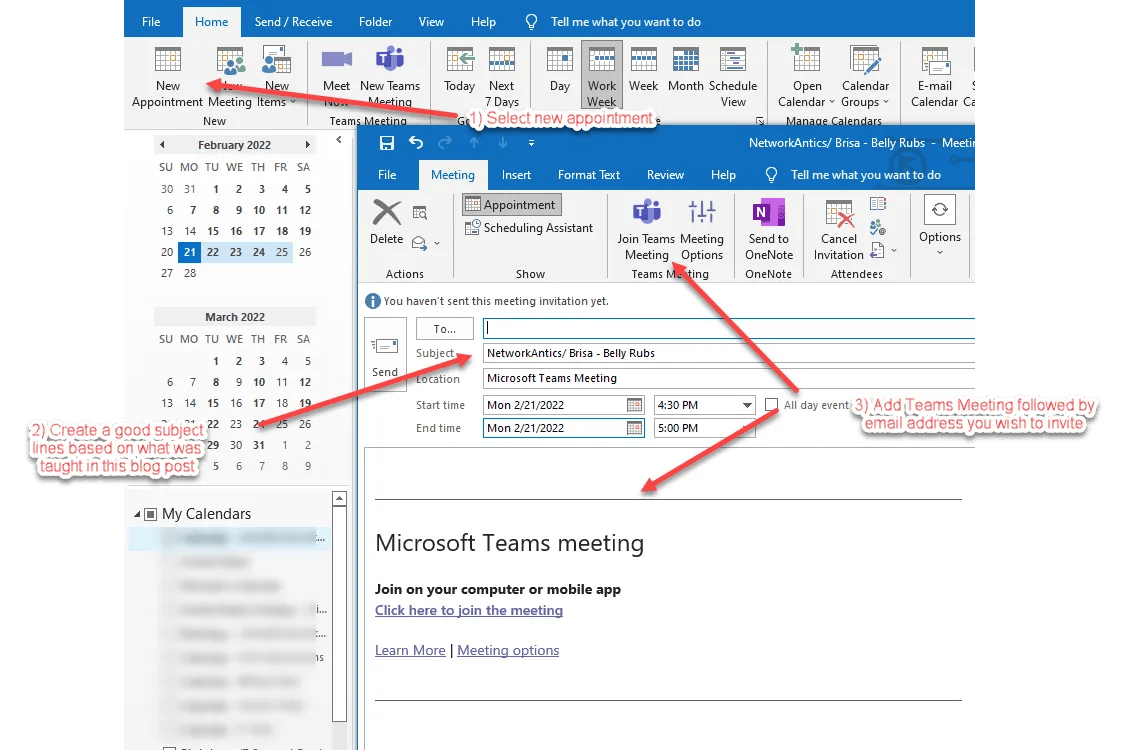This screenshot has width=1129, height=750.
Task: Show the Next 7 Days view
Action: pyautogui.click(x=502, y=59)
